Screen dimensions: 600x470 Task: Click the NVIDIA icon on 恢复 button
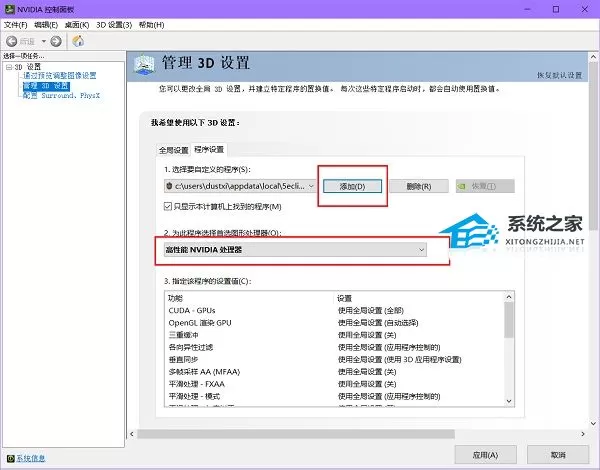462,186
